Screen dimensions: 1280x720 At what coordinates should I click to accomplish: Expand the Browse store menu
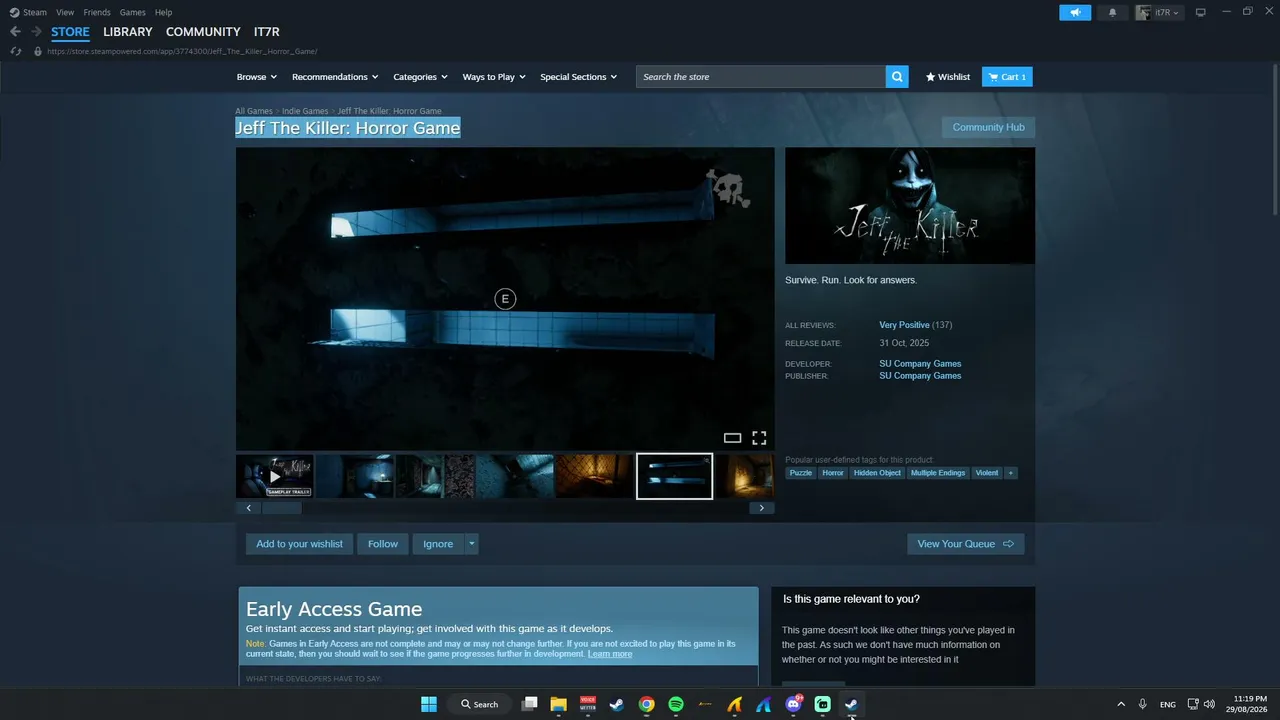[x=257, y=77]
